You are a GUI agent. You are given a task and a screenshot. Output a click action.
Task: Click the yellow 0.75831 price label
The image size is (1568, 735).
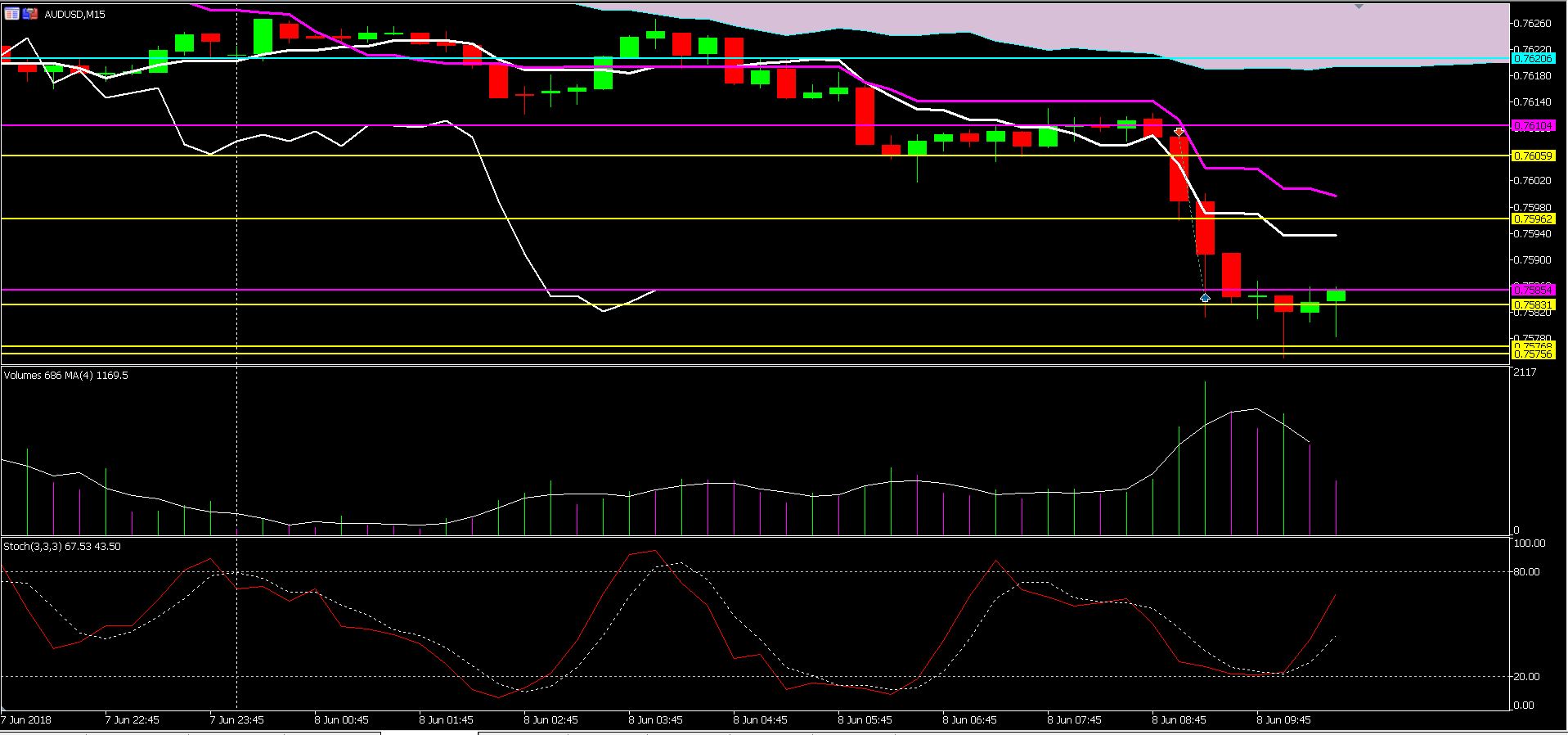pos(1533,304)
